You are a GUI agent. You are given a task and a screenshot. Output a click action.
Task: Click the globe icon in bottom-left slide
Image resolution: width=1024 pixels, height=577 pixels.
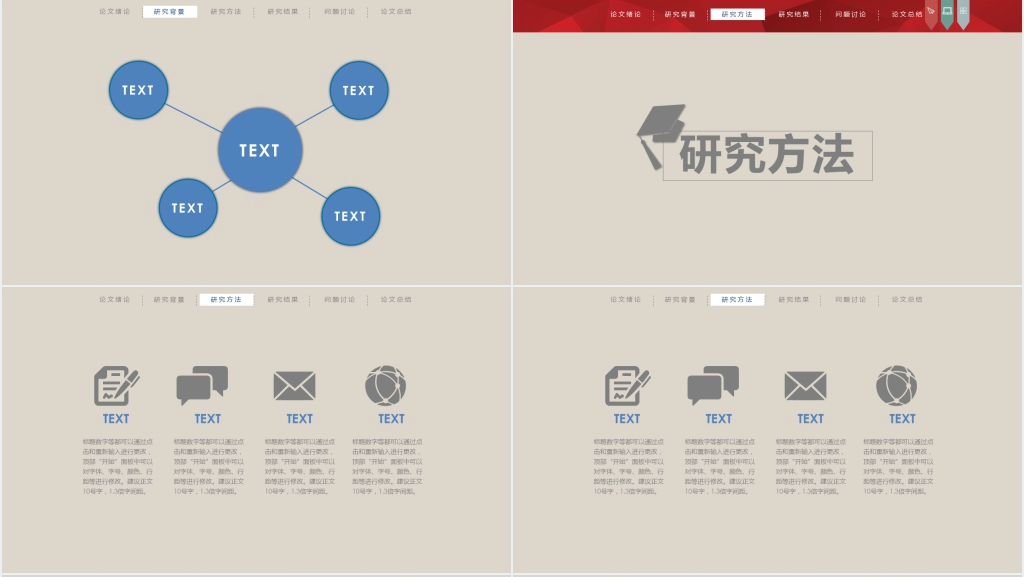point(386,386)
